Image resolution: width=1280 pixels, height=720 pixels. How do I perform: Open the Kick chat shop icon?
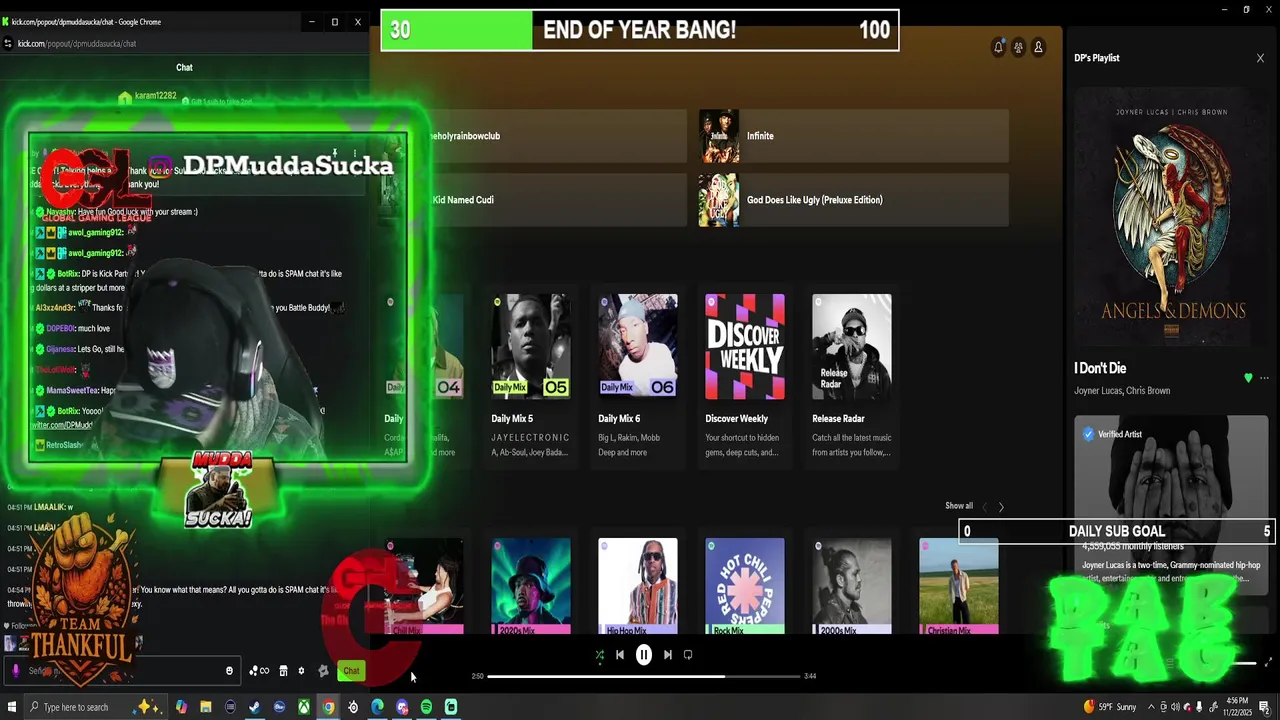(x=283, y=671)
